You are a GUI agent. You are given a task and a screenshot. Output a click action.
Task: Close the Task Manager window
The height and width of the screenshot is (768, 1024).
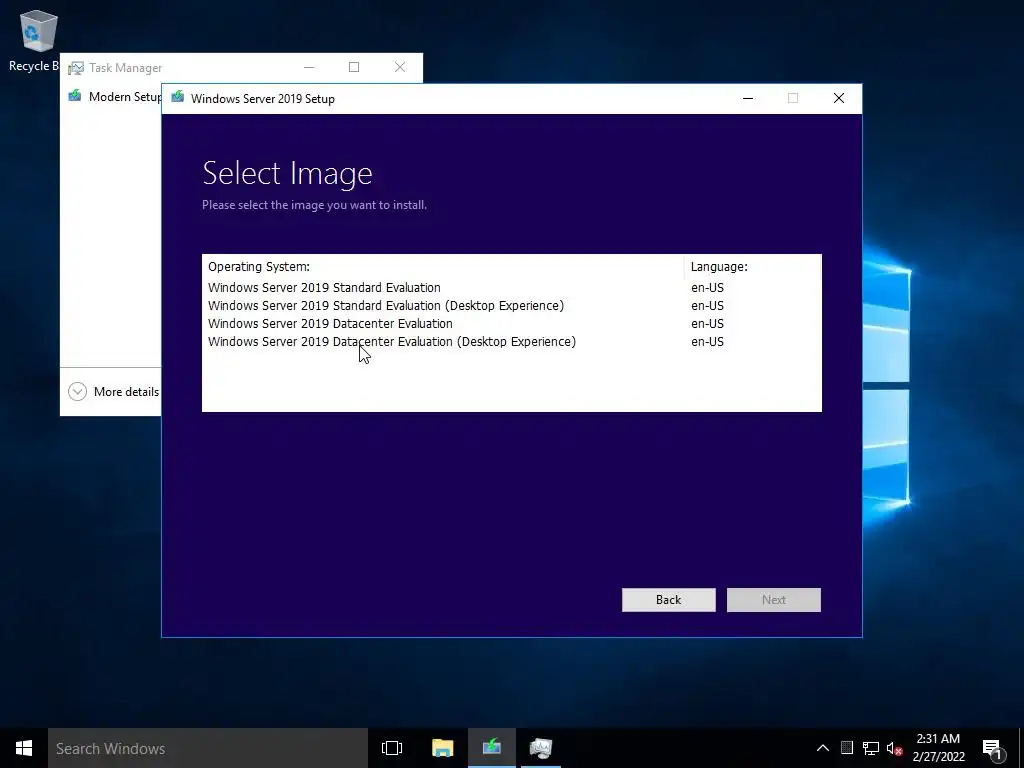click(x=400, y=67)
